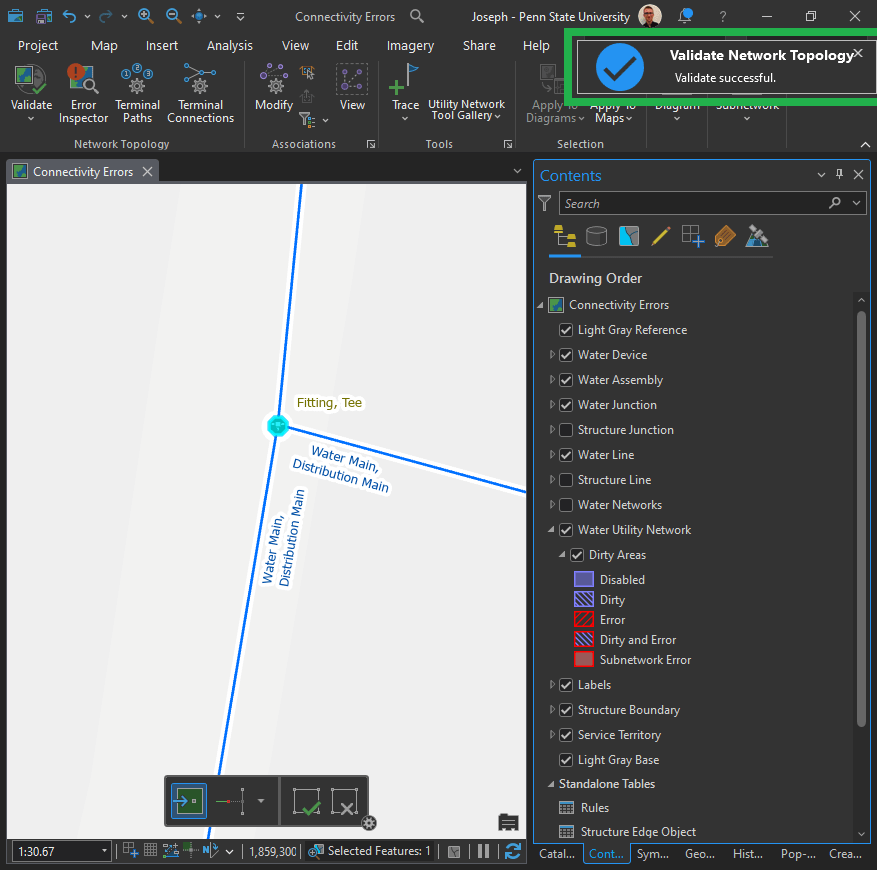Open the map scale dropdown

point(105,851)
